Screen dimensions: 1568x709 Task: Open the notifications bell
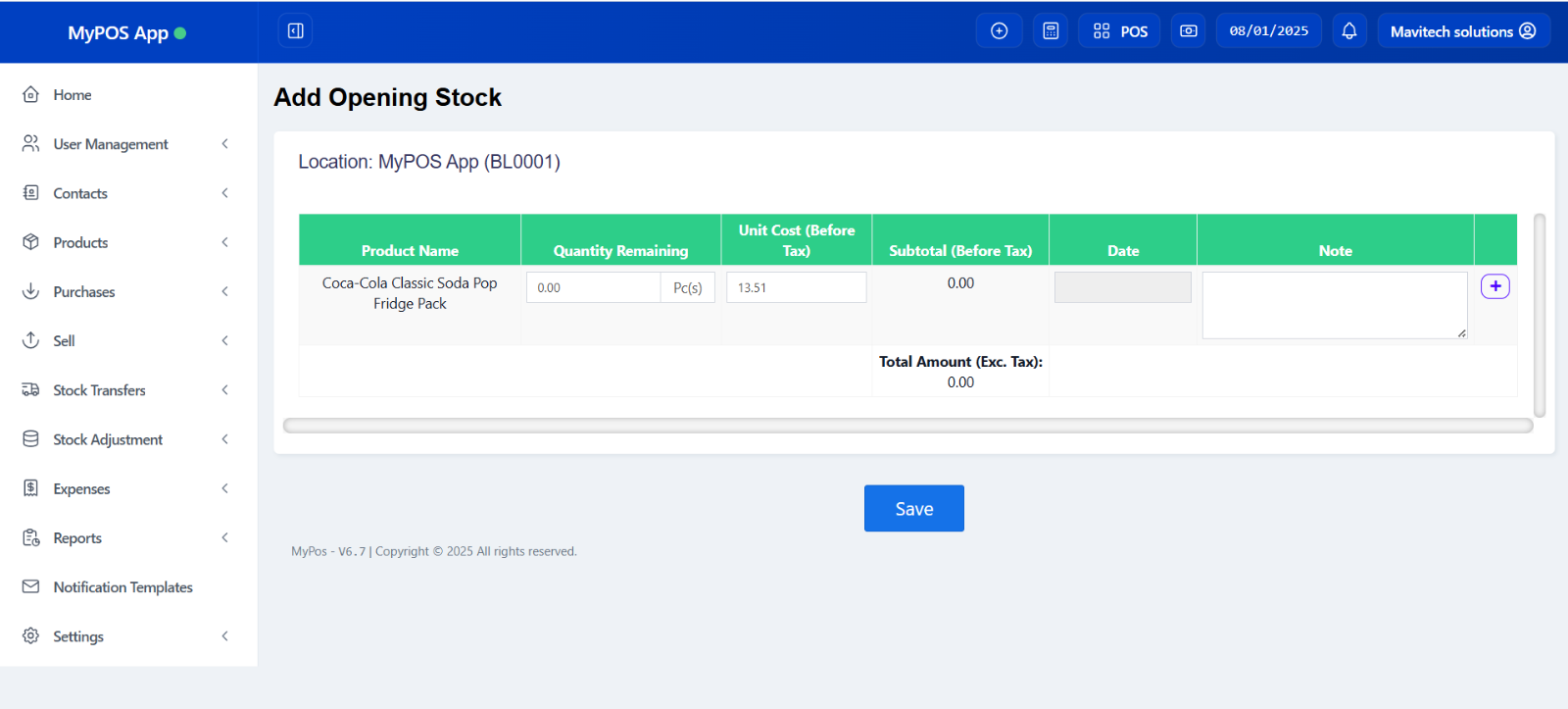1348,31
